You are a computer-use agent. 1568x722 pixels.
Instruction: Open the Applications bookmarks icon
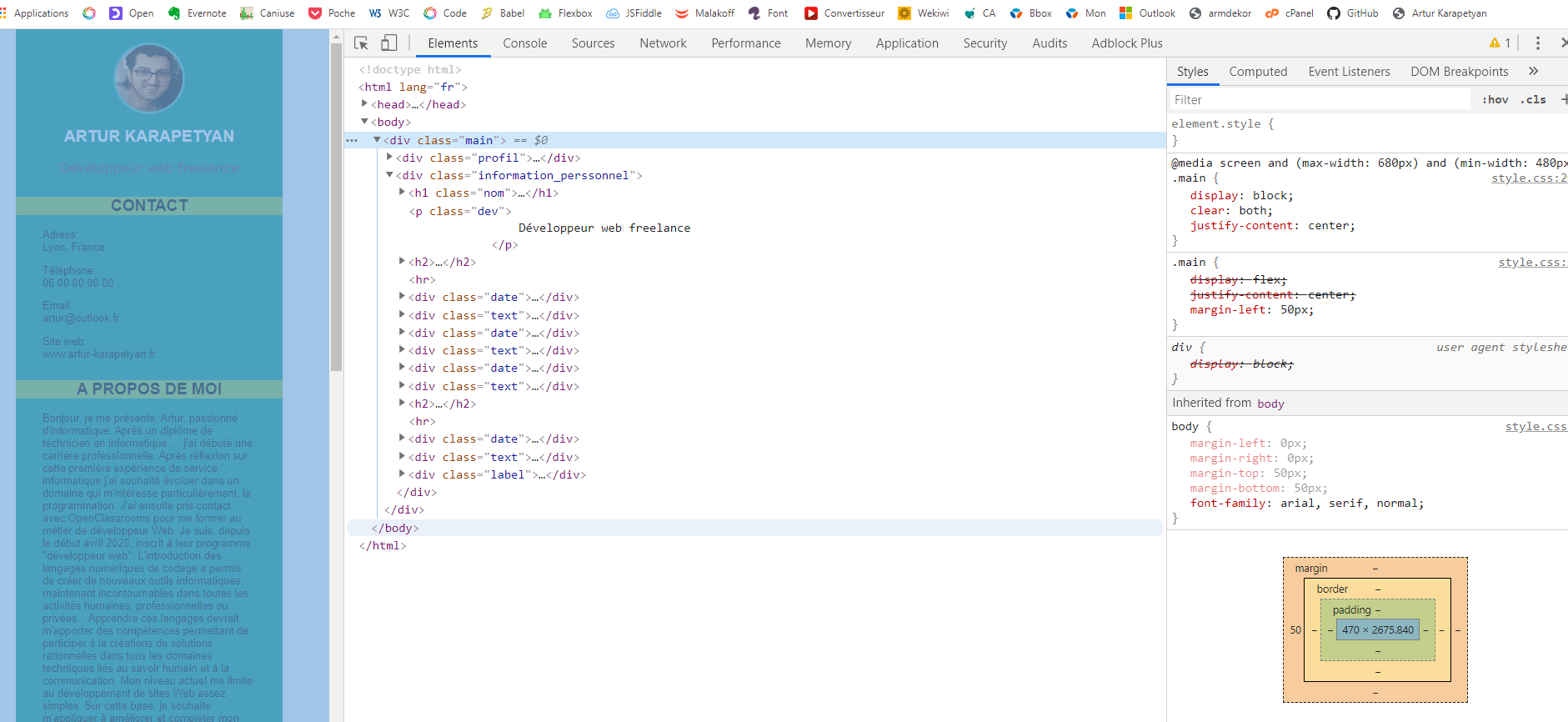point(35,13)
